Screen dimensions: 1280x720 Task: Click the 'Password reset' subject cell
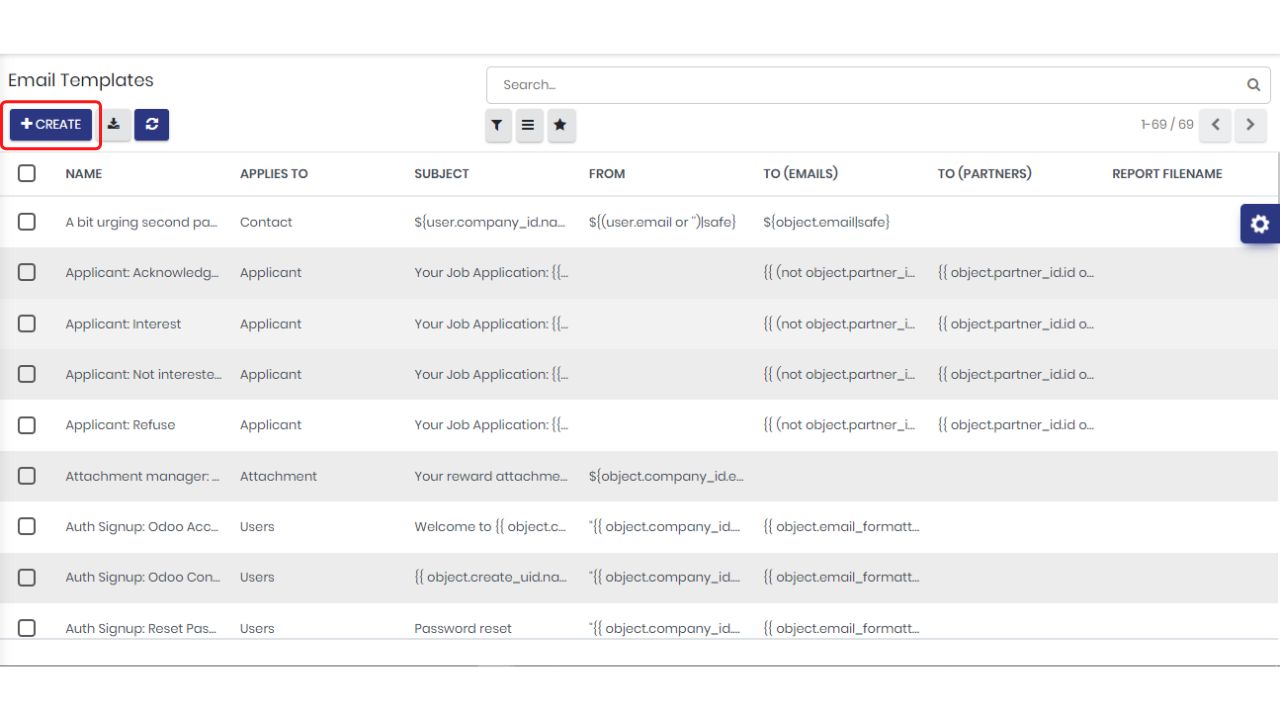(463, 629)
